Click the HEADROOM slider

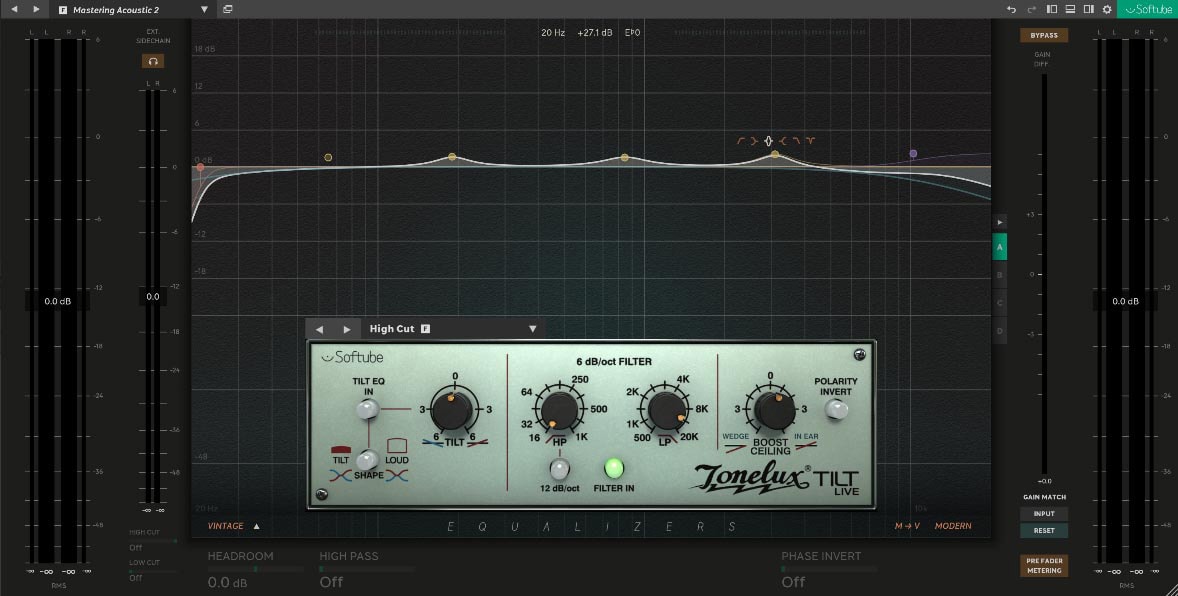(255, 569)
